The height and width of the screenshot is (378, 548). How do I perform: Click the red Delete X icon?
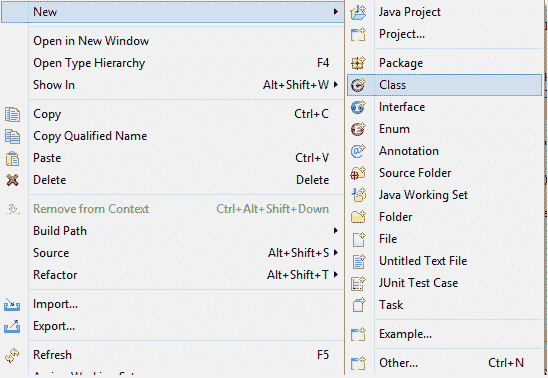13,180
